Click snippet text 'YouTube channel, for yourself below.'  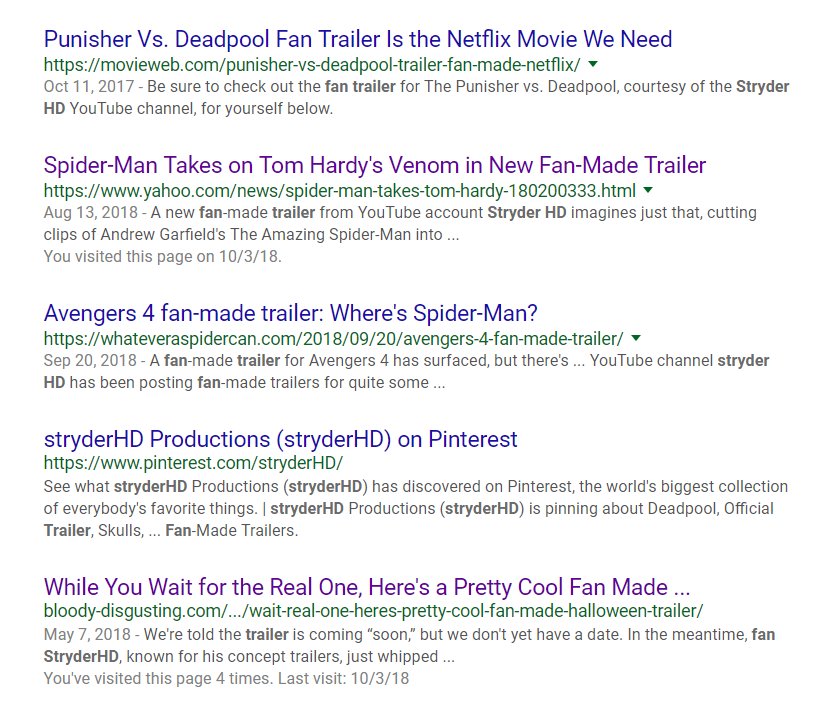tap(201, 109)
